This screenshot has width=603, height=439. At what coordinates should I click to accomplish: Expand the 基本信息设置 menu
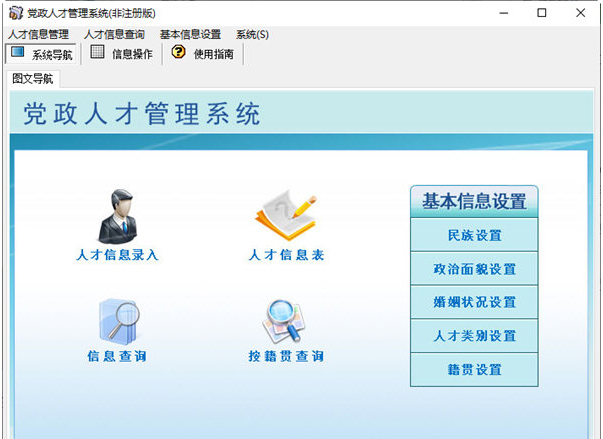click(190, 35)
